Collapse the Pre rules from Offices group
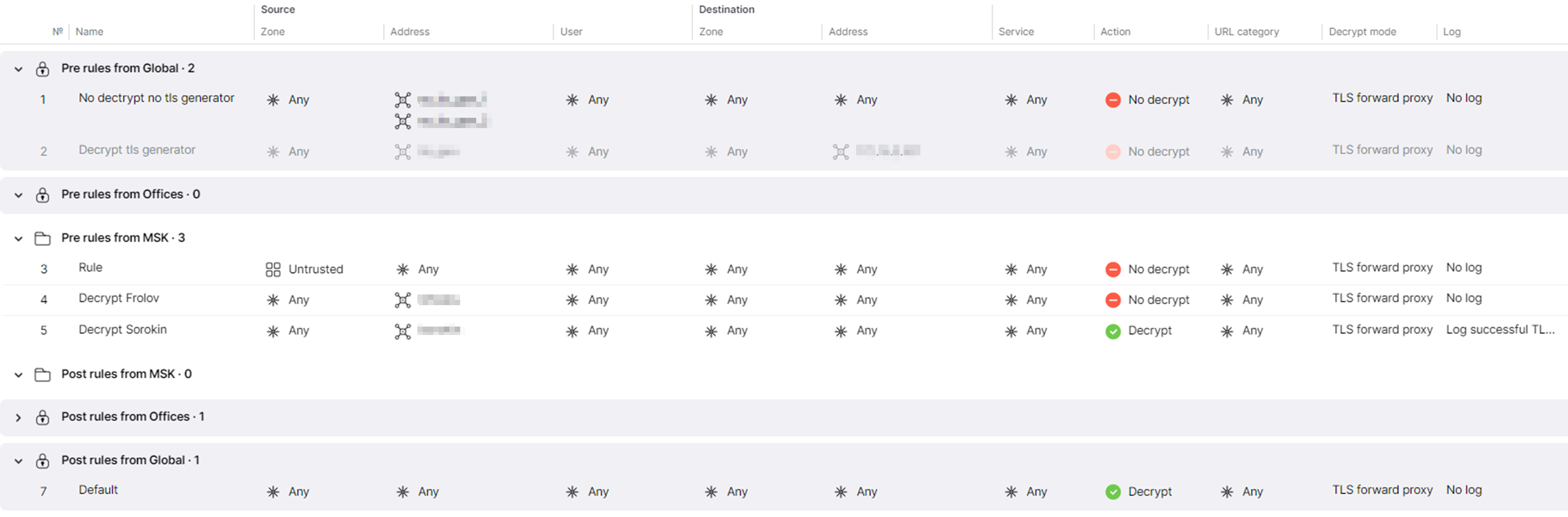This screenshot has height=517, width=1568. (18, 196)
